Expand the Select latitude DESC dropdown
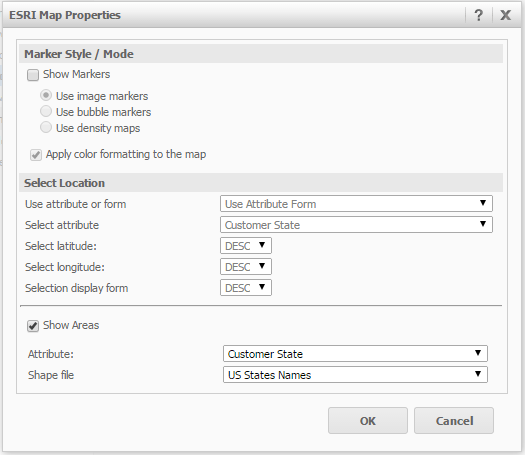Screen dimensions: 525x455 (246, 246)
